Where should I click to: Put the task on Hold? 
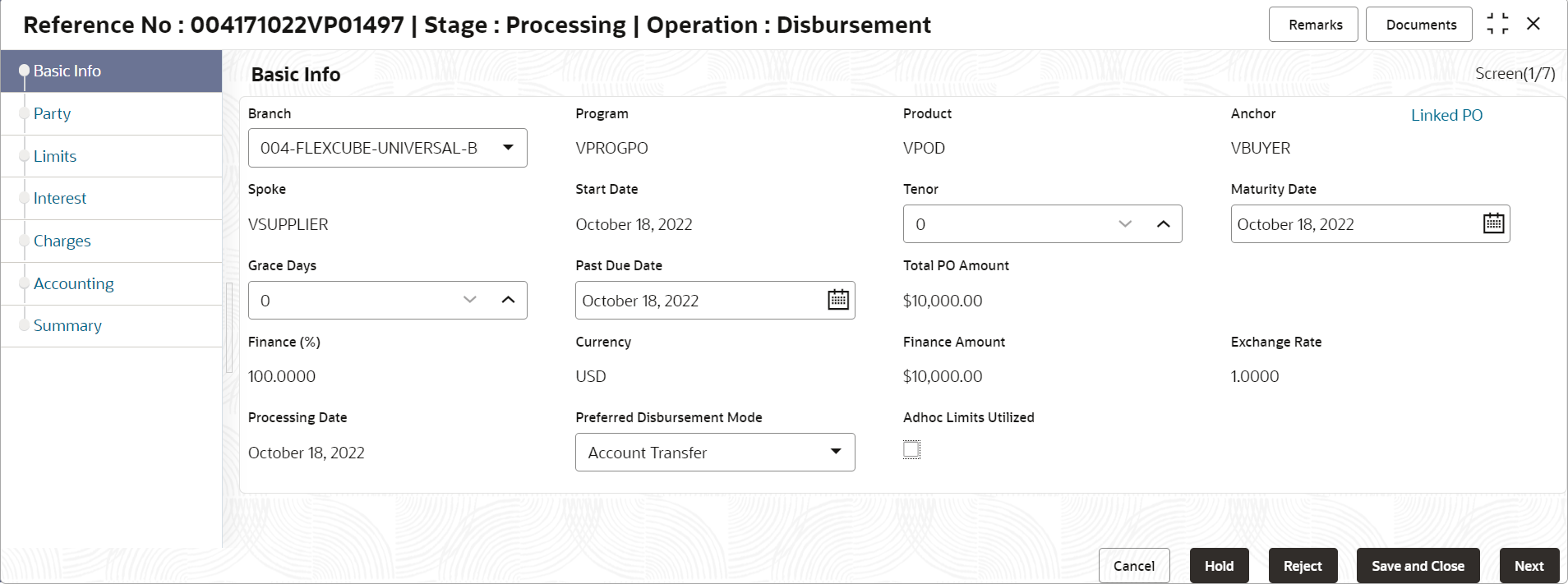pyautogui.click(x=1219, y=566)
